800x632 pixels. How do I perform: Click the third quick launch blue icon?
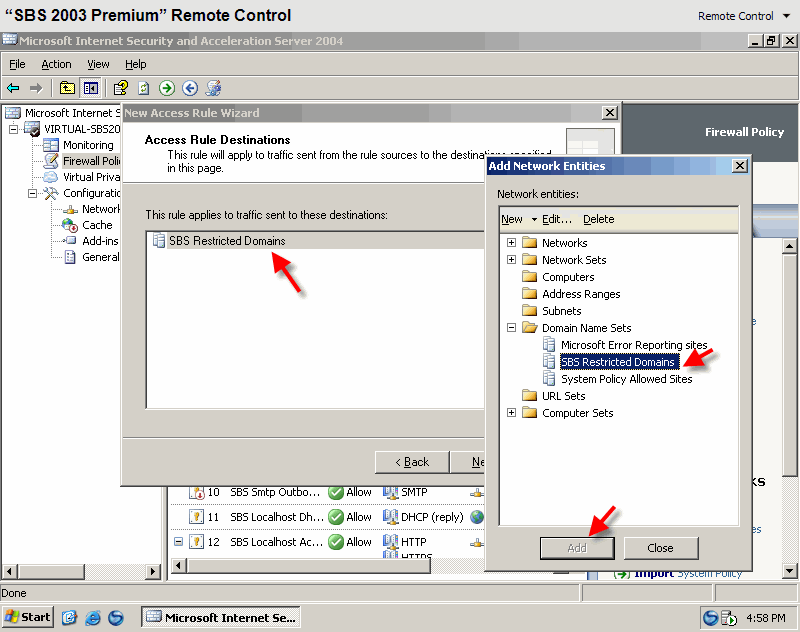116,618
